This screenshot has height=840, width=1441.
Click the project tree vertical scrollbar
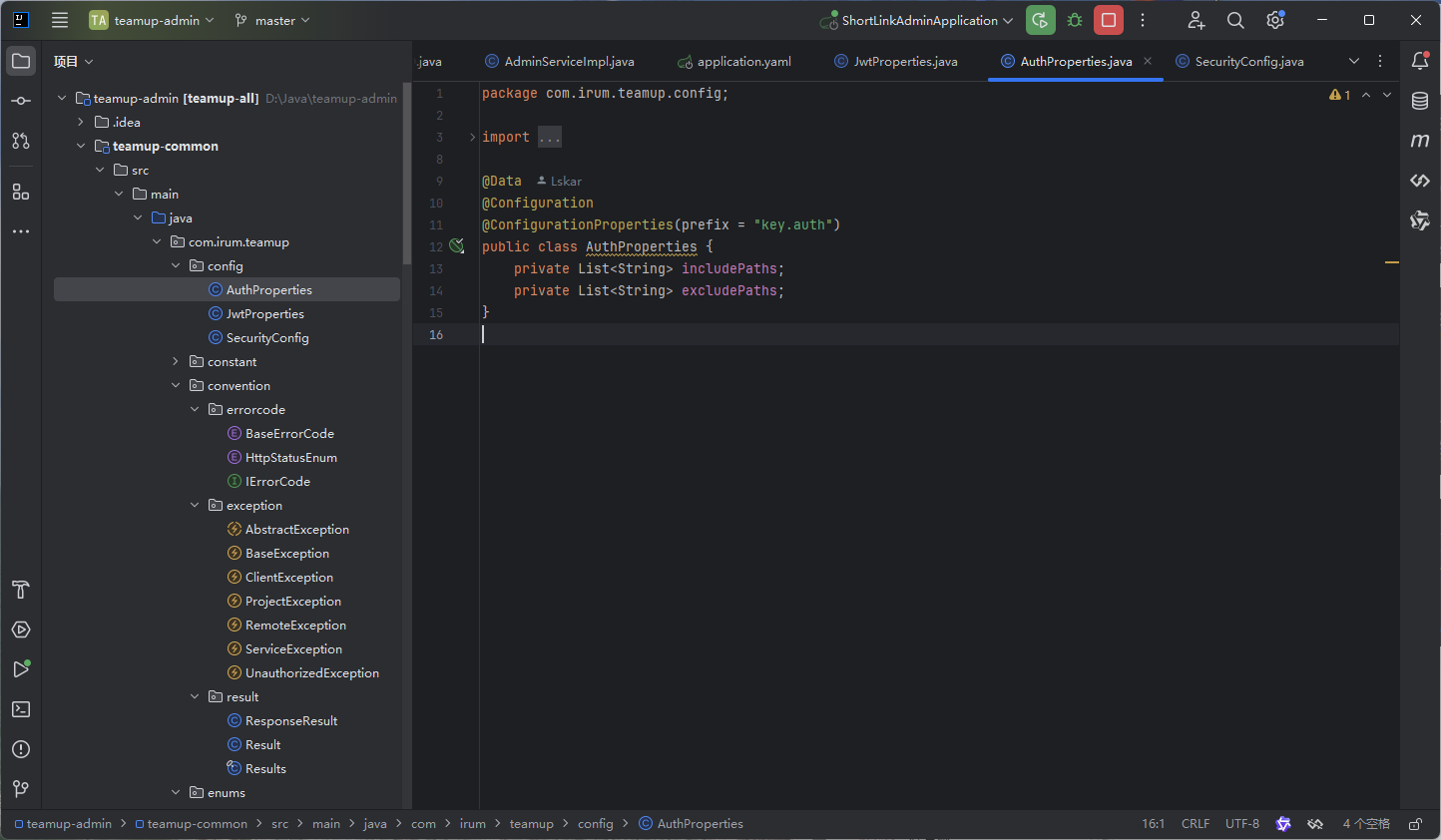(406, 175)
